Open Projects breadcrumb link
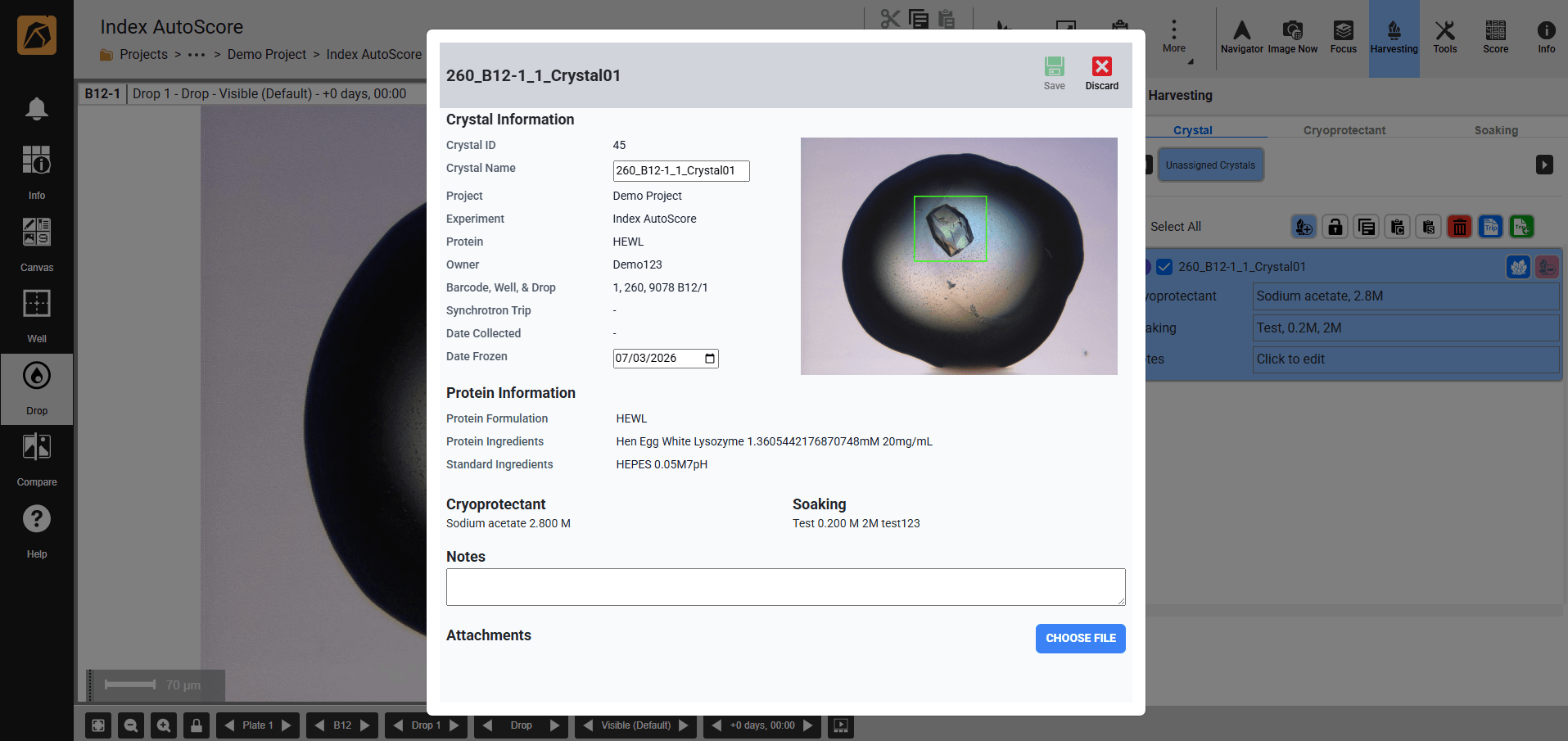This screenshot has width=1568, height=741. pos(143,54)
